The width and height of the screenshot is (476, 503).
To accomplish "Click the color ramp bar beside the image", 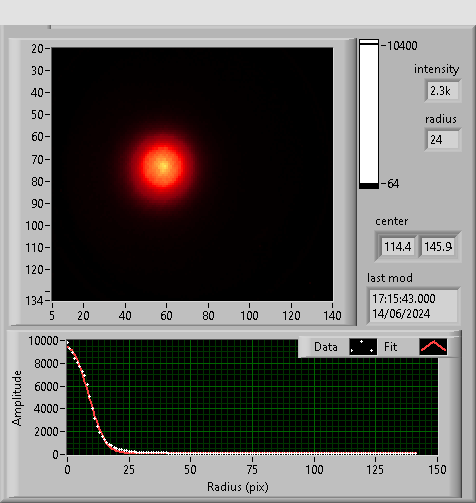I will pos(369,114).
